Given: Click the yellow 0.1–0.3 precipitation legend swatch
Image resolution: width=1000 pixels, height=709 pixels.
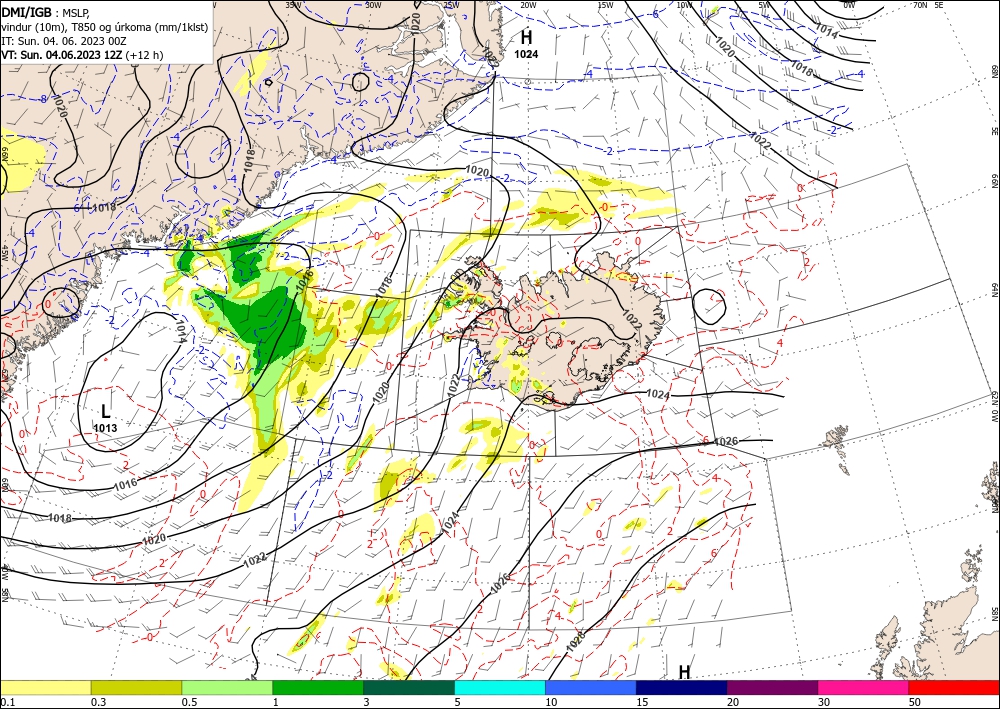Looking at the screenshot, I should (x=45, y=687).
